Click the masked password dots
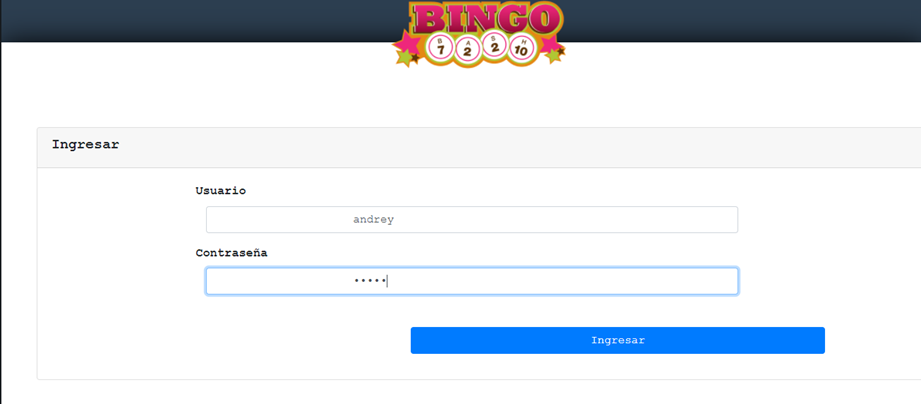Image resolution: width=921 pixels, height=404 pixels. (370, 281)
